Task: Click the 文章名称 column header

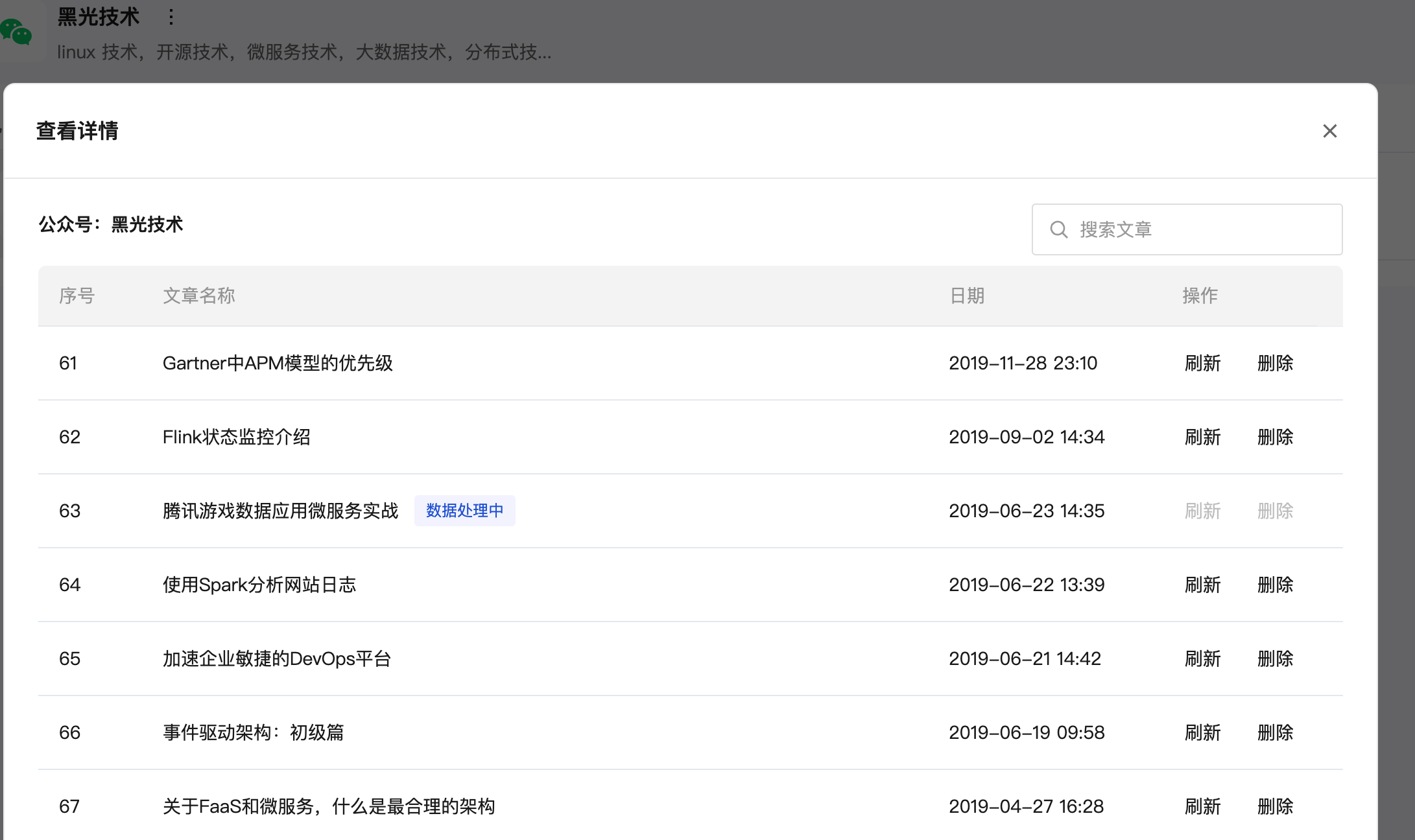Action: coord(198,296)
